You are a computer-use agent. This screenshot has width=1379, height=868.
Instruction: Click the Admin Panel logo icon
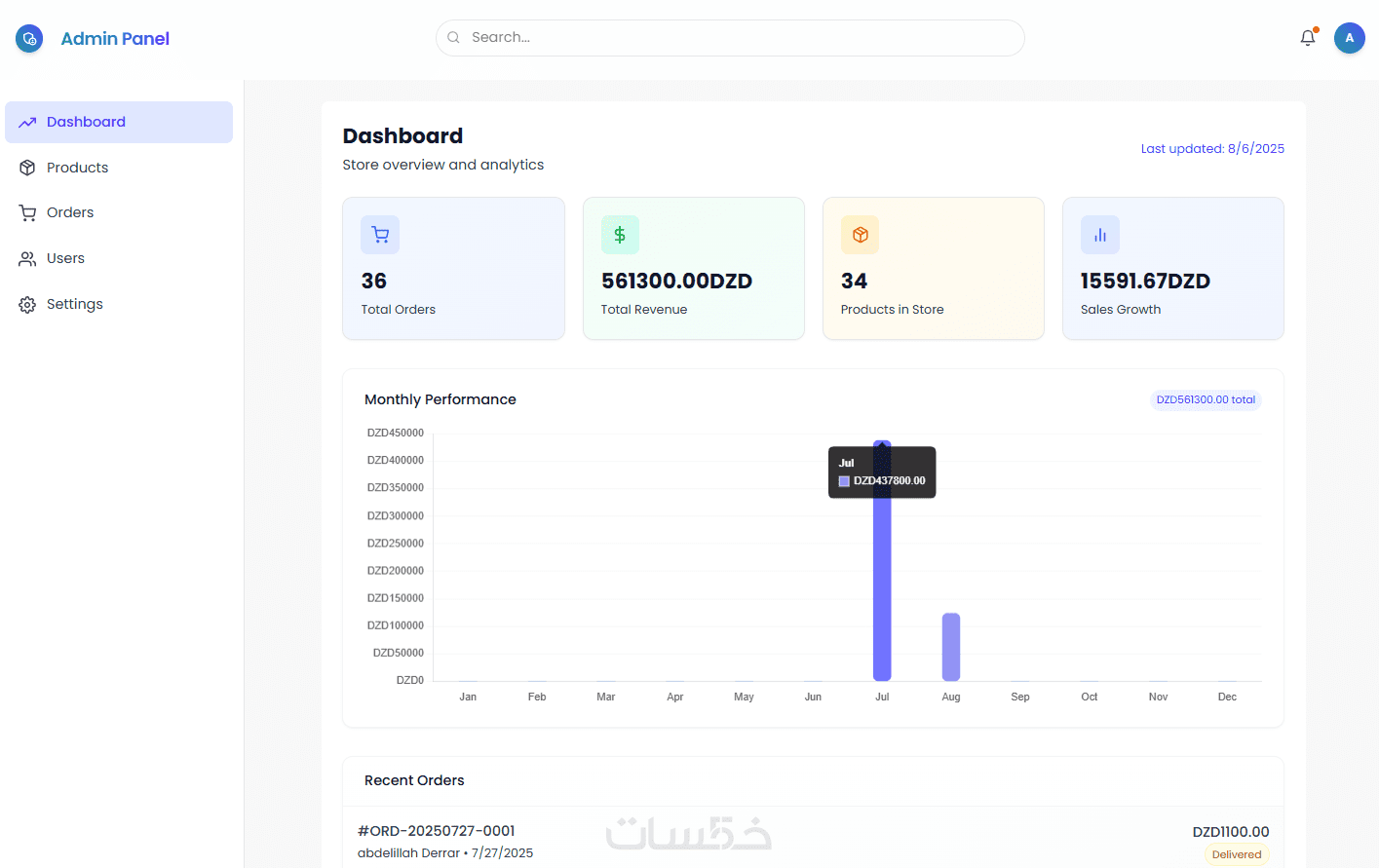pos(29,39)
